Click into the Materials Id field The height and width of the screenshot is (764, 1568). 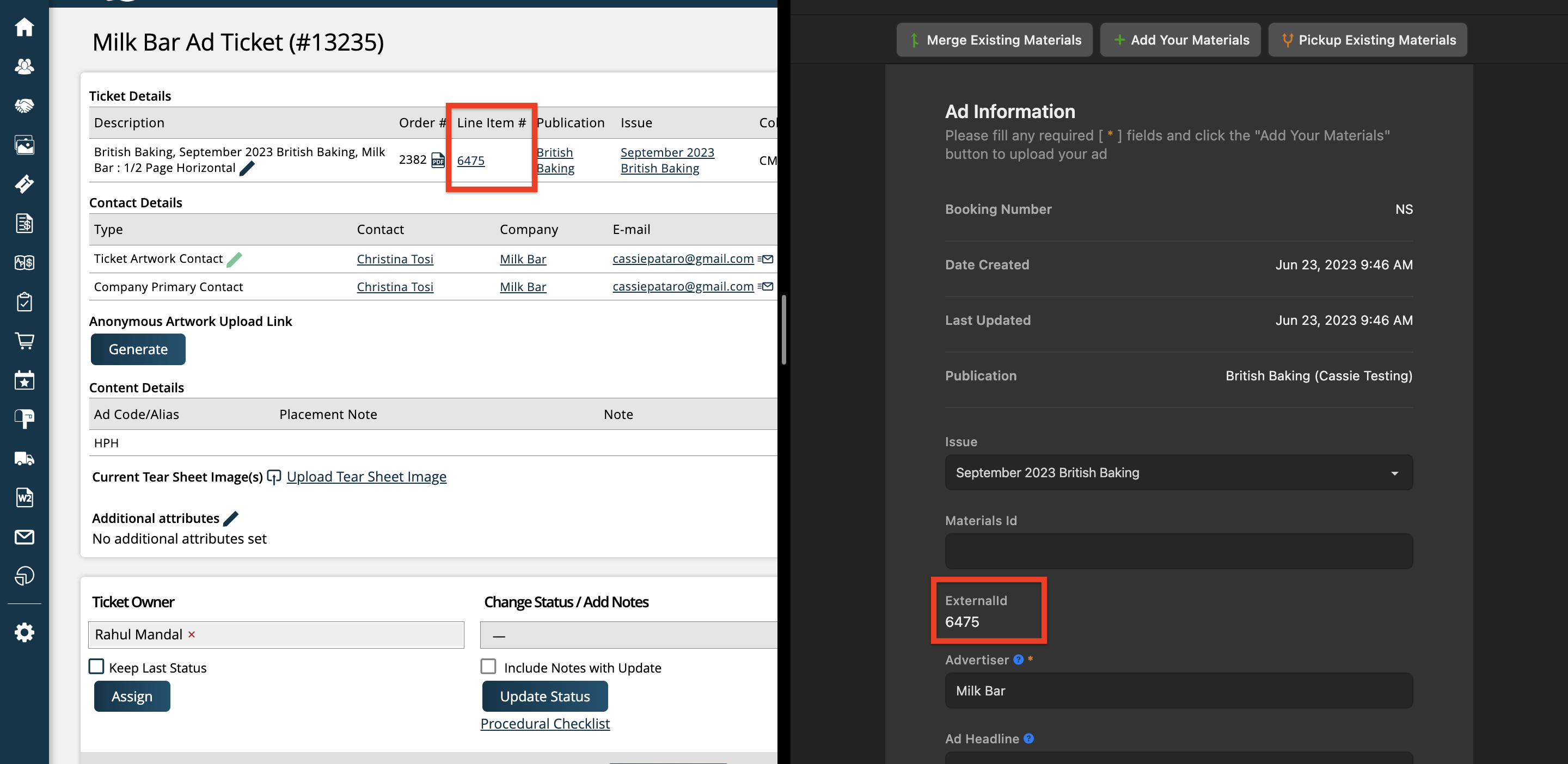(1178, 551)
